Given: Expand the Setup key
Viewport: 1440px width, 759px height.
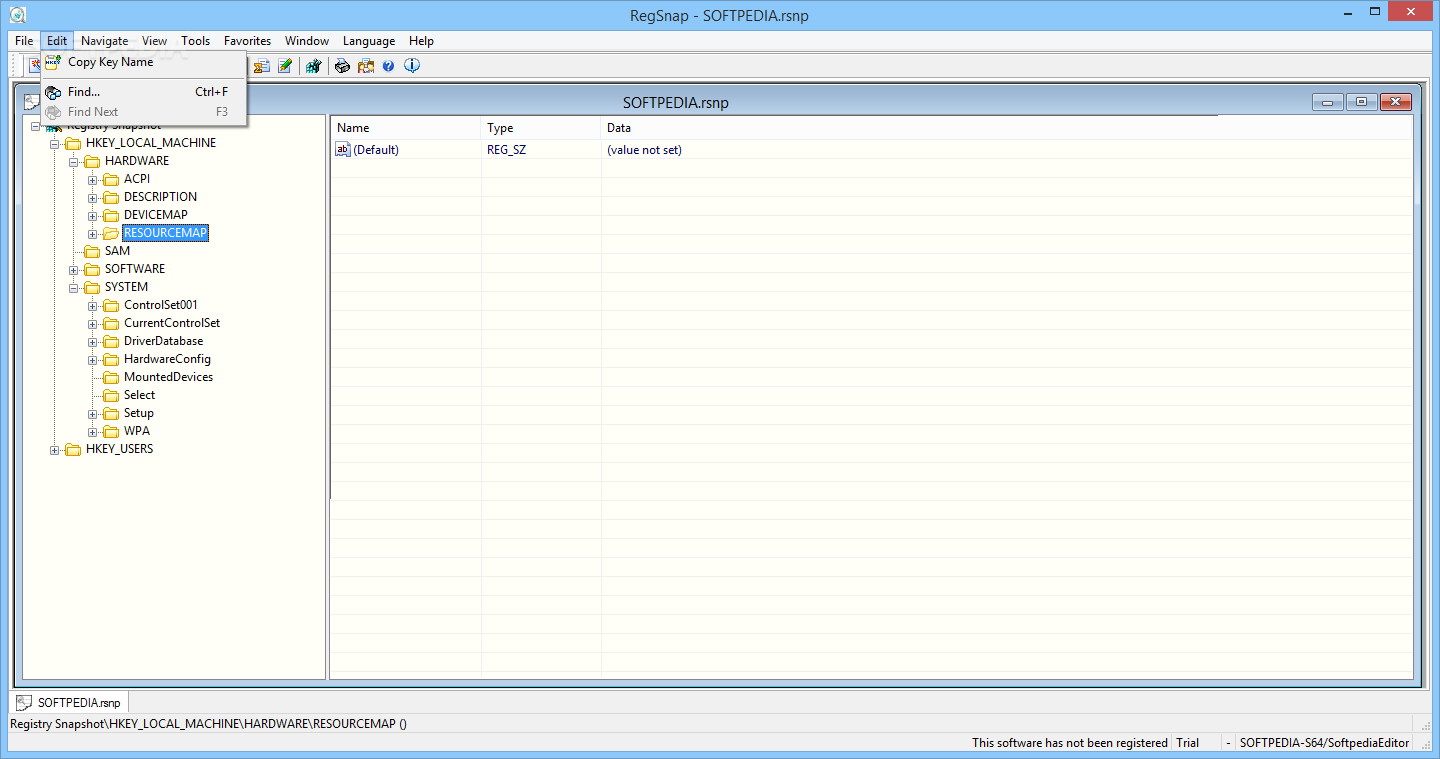Looking at the screenshot, I should [93, 414].
